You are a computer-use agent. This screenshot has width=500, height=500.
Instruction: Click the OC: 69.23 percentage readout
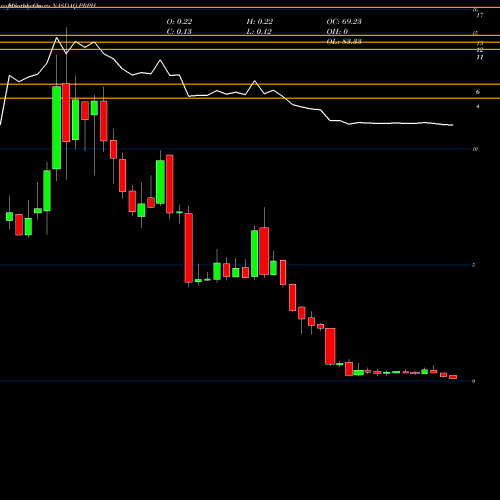click(x=344, y=21)
